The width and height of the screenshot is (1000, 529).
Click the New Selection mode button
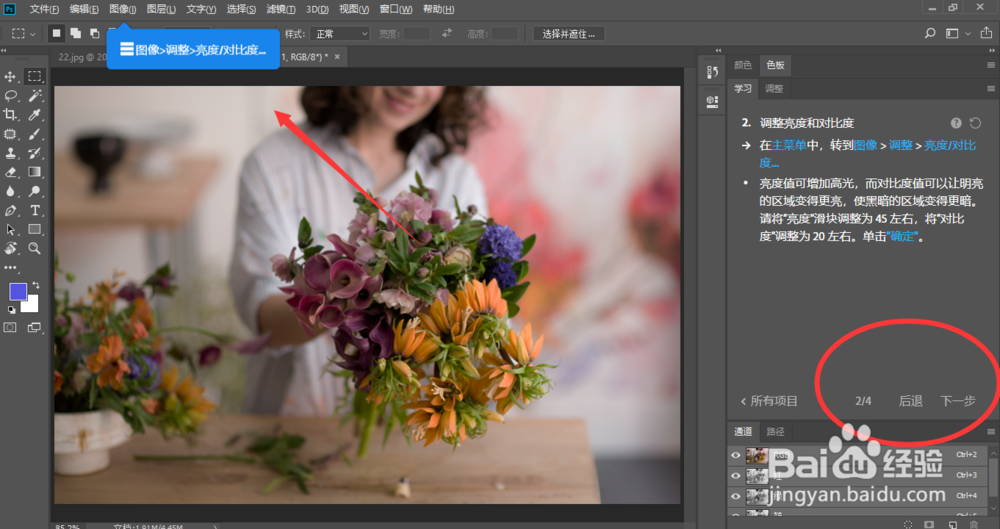coord(57,33)
